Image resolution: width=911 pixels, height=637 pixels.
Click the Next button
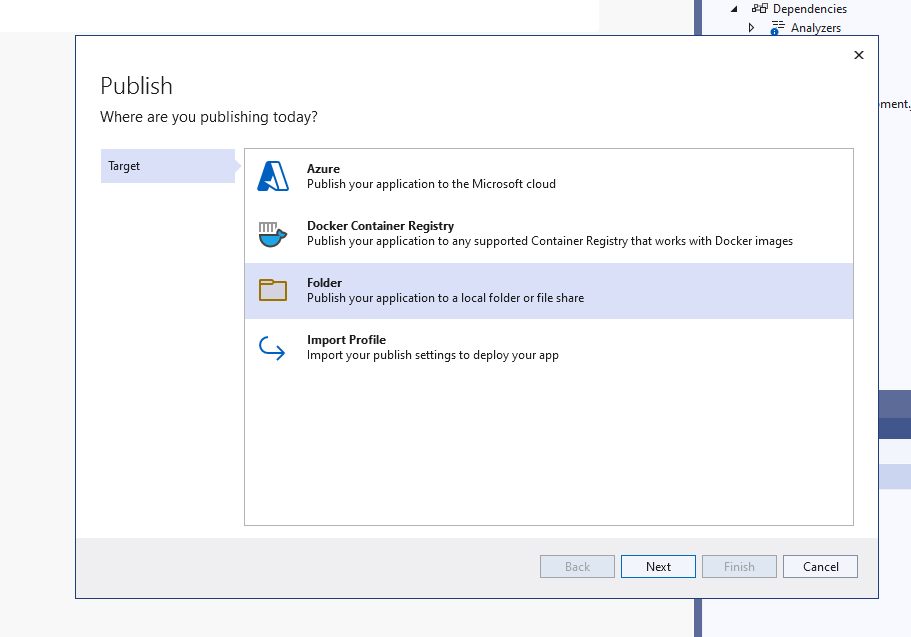coord(658,567)
